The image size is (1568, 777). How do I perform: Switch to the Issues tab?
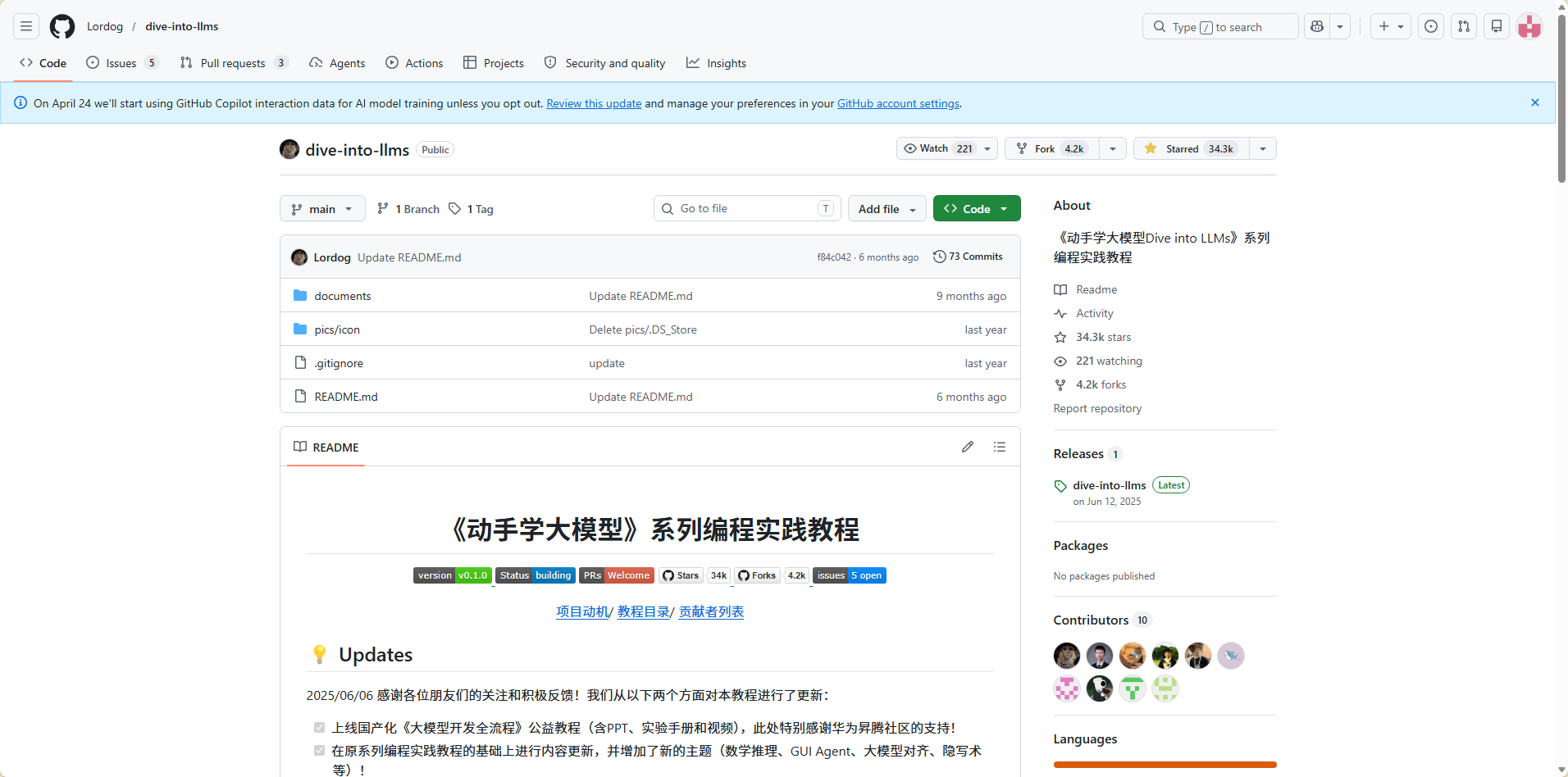click(x=121, y=63)
